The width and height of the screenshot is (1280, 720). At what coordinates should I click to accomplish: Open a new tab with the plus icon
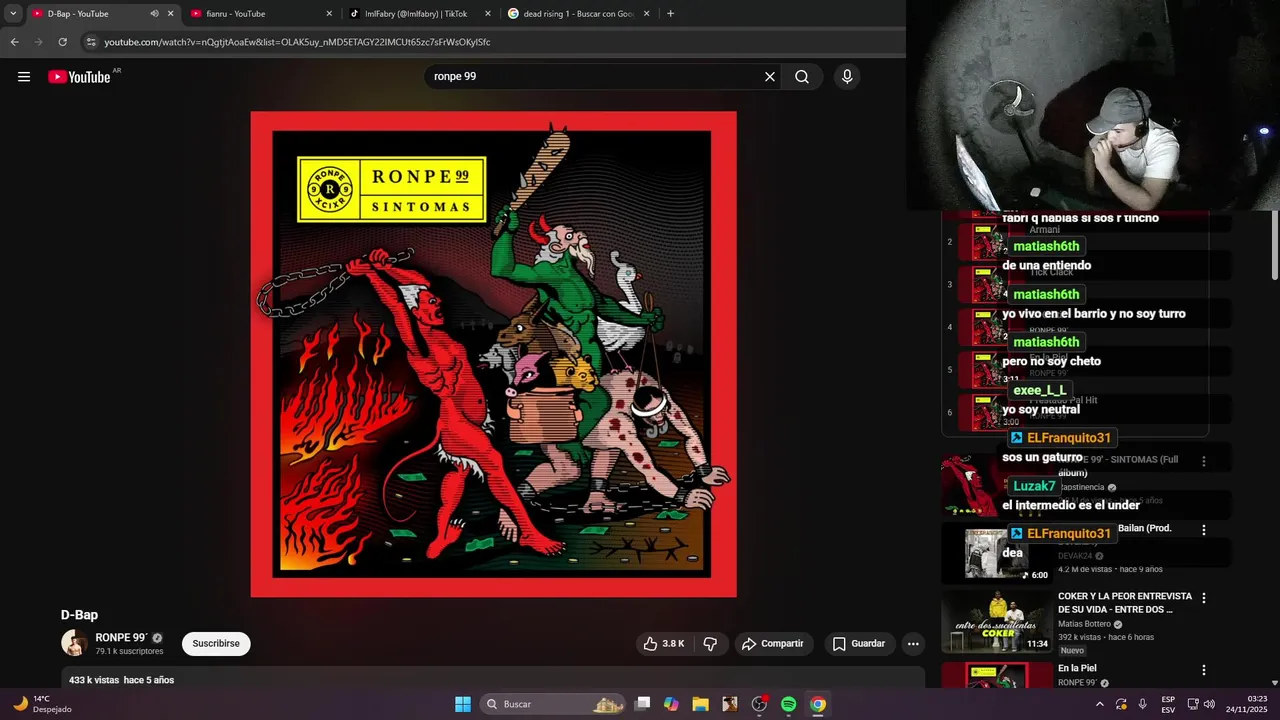[x=670, y=14]
